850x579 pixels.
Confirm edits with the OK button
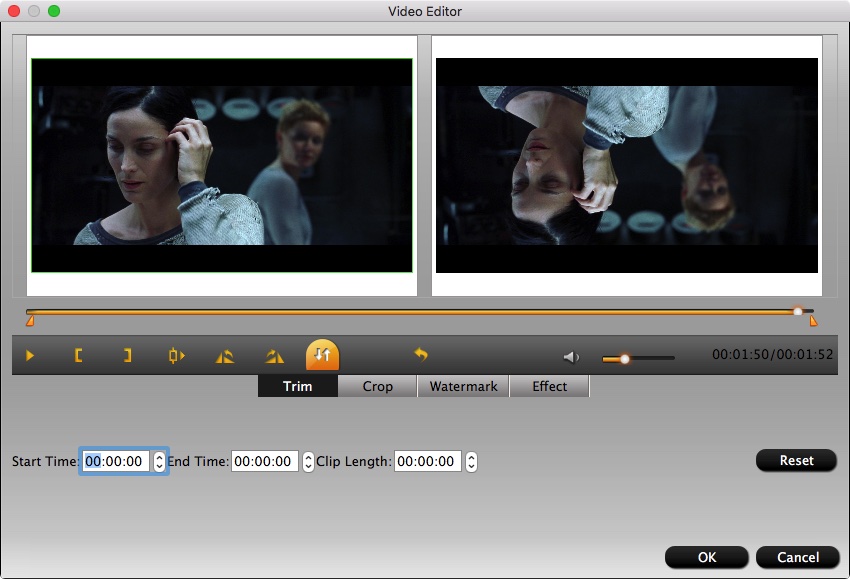706,557
